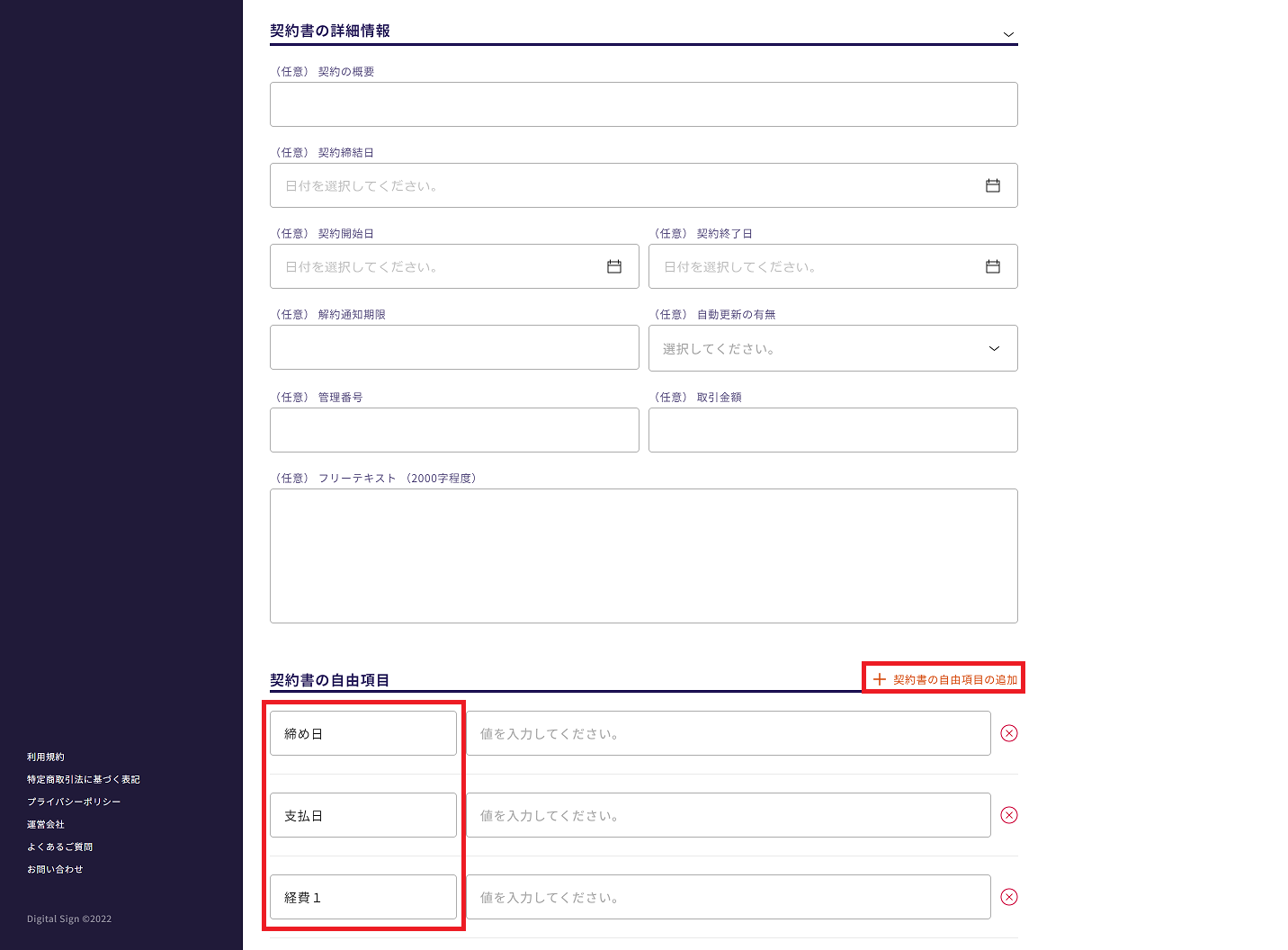1288x950 pixels.
Task: Click the 取引金額 input field
Action: click(833, 430)
